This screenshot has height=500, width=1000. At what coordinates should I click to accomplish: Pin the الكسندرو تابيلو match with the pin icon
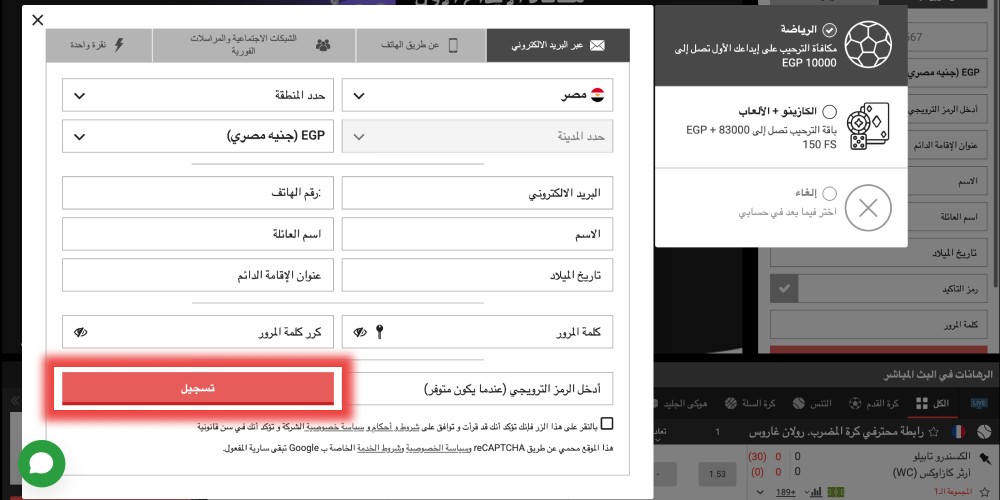coord(985,457)
